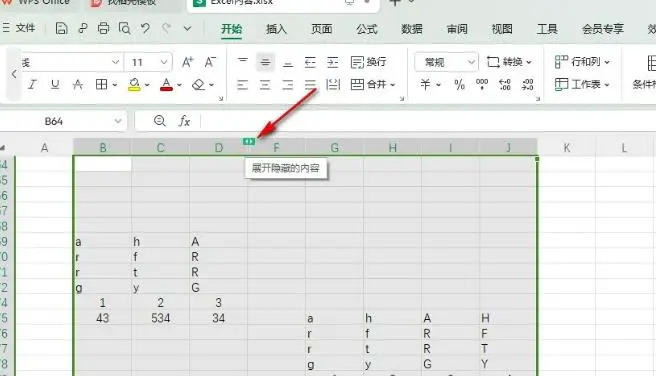Image resolution: width=656 pixels, height=376 pixels.
Task: Redo the last undone action
Action: click(166, 28)
